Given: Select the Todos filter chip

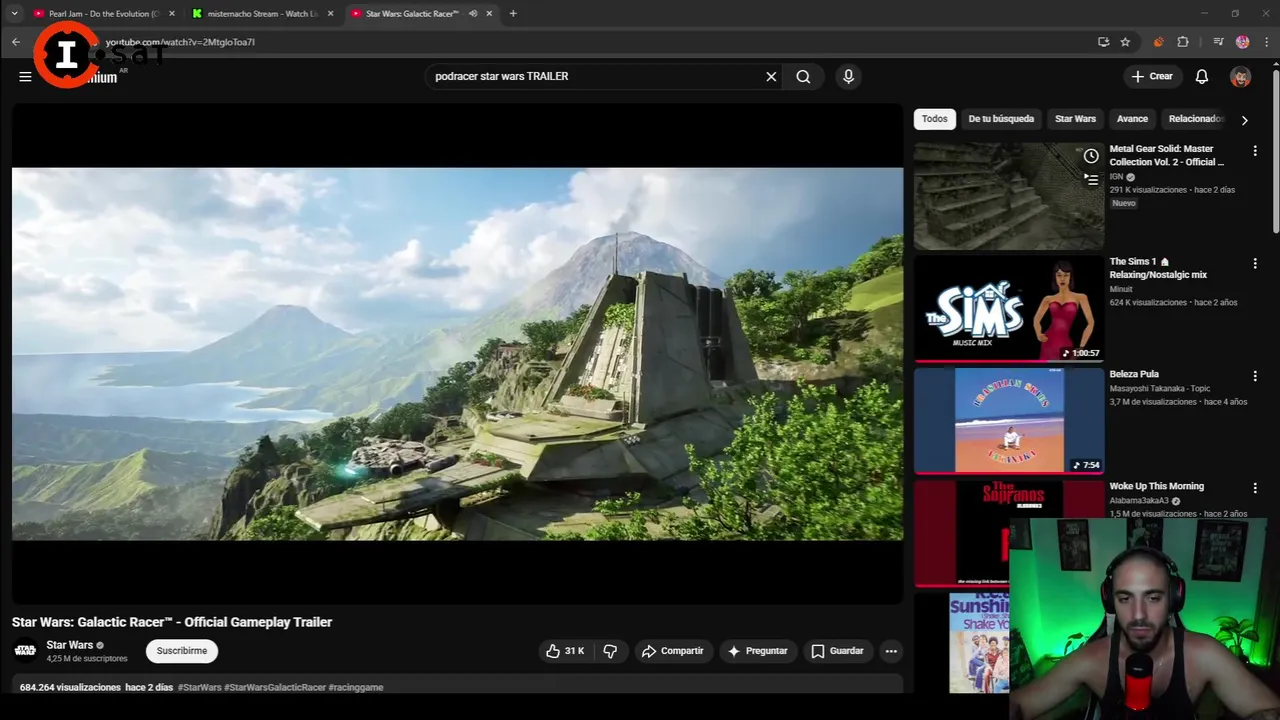Looking at the screenshot, I should click(935, 119).
